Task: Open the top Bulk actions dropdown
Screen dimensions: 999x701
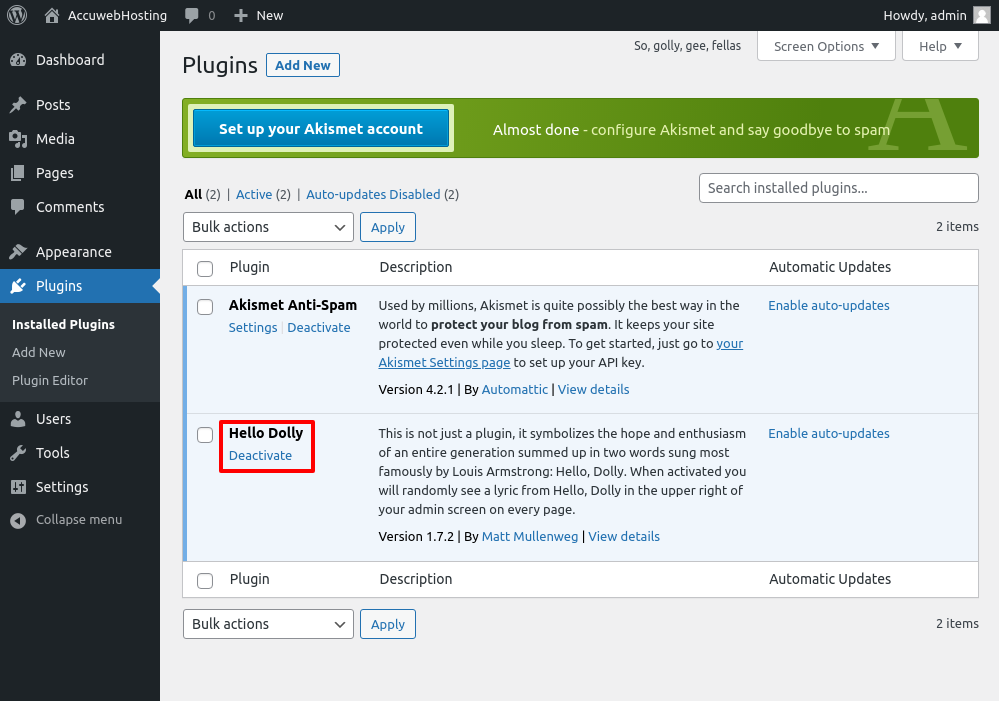Action: coord(268,227)
